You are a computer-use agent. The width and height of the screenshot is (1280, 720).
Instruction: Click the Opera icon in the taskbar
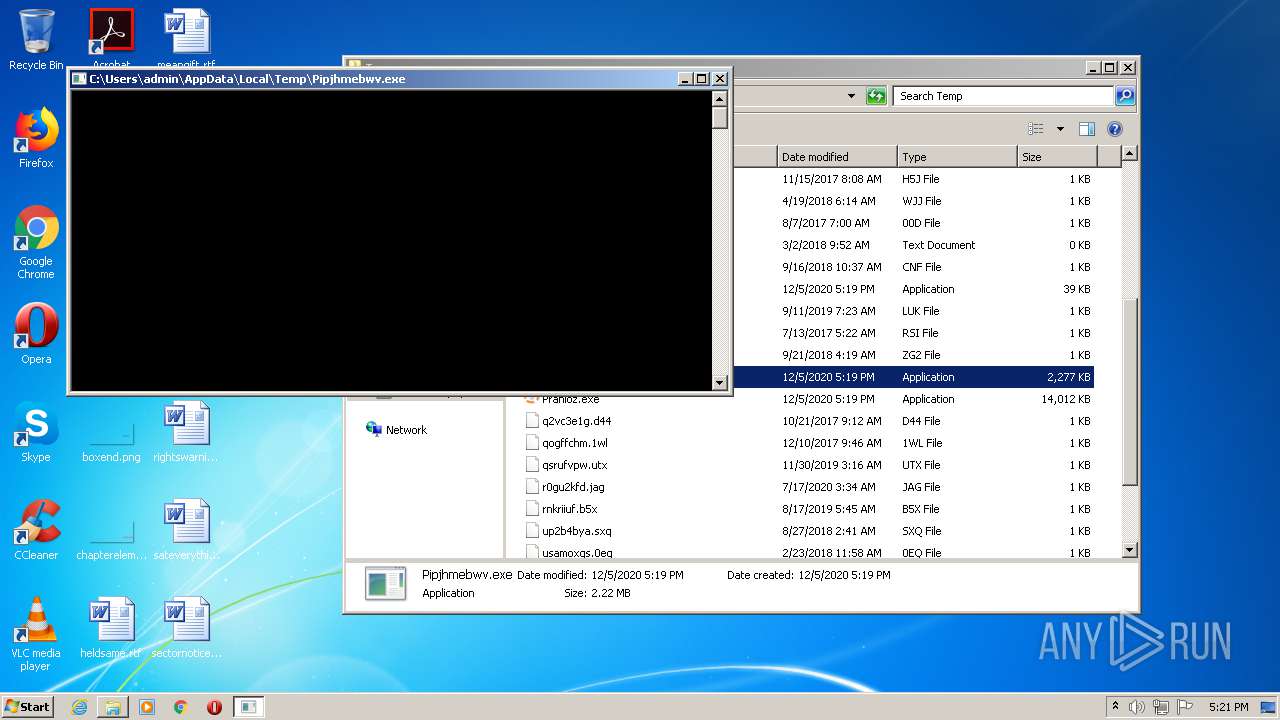[214, 707]
